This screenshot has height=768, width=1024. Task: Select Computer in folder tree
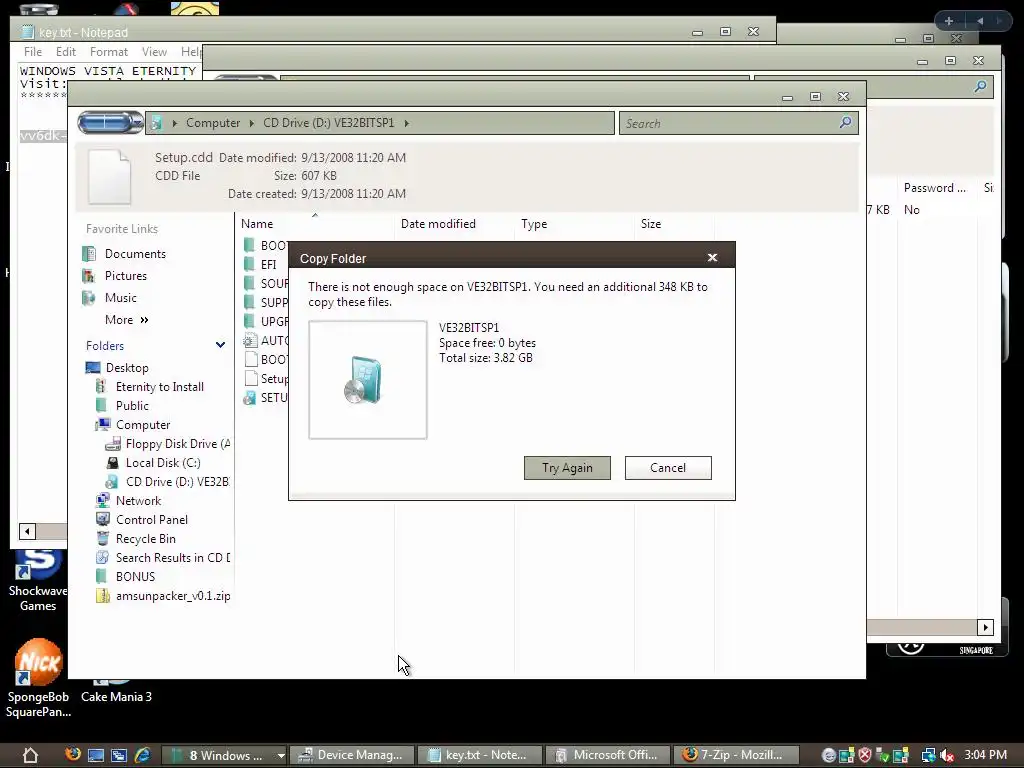143,424
